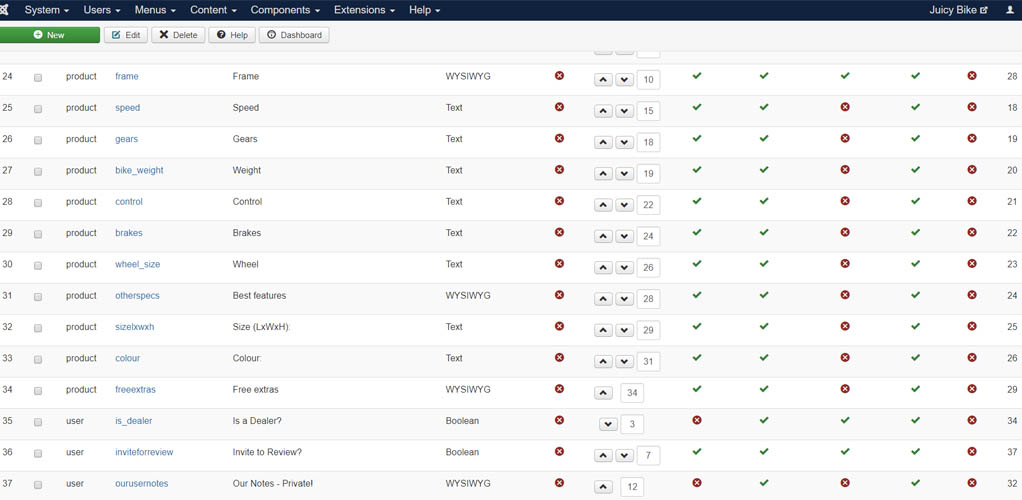Toggle third-column green check in inviteforreview row
This screenshot has height=500, width=1022.
point(845,451)
